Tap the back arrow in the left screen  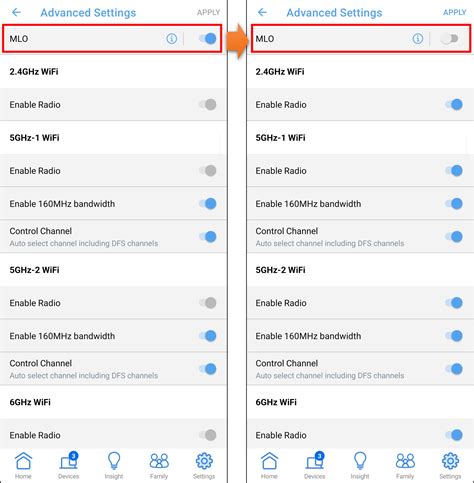pyautogui.click(x=16, y=13)
